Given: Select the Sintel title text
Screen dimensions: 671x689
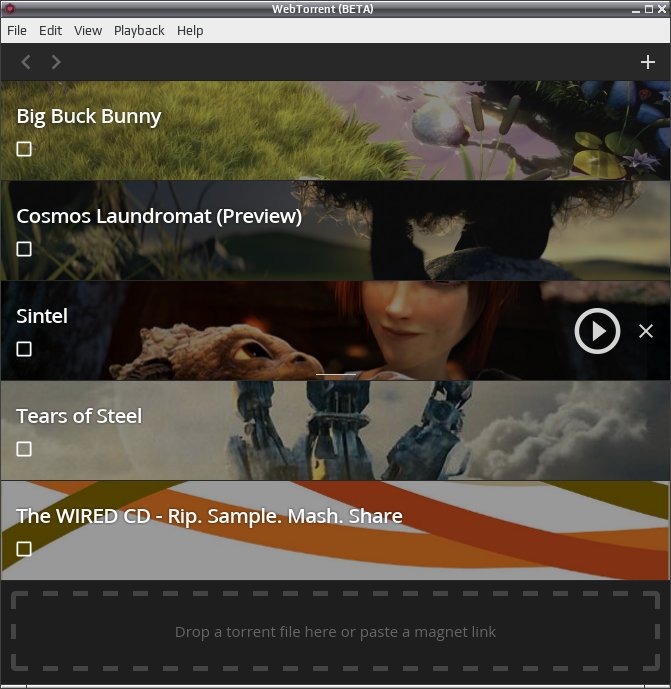Looking at the screenshot, I should [x=42, y=316].
